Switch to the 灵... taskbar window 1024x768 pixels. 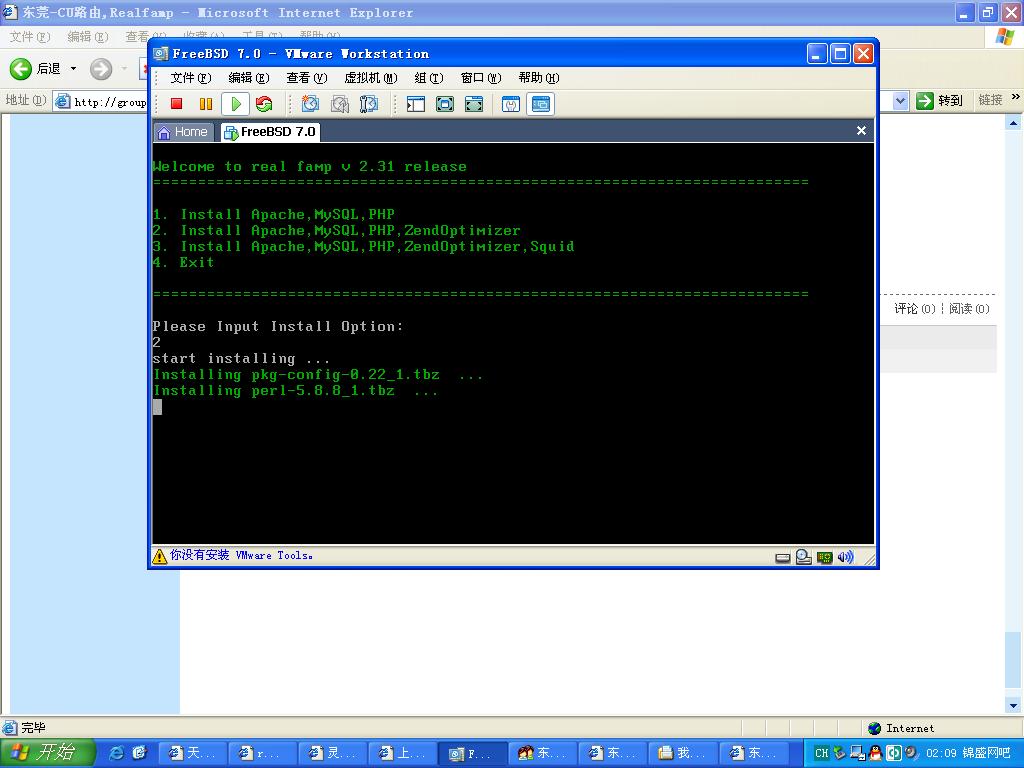(x=334, y=753)
